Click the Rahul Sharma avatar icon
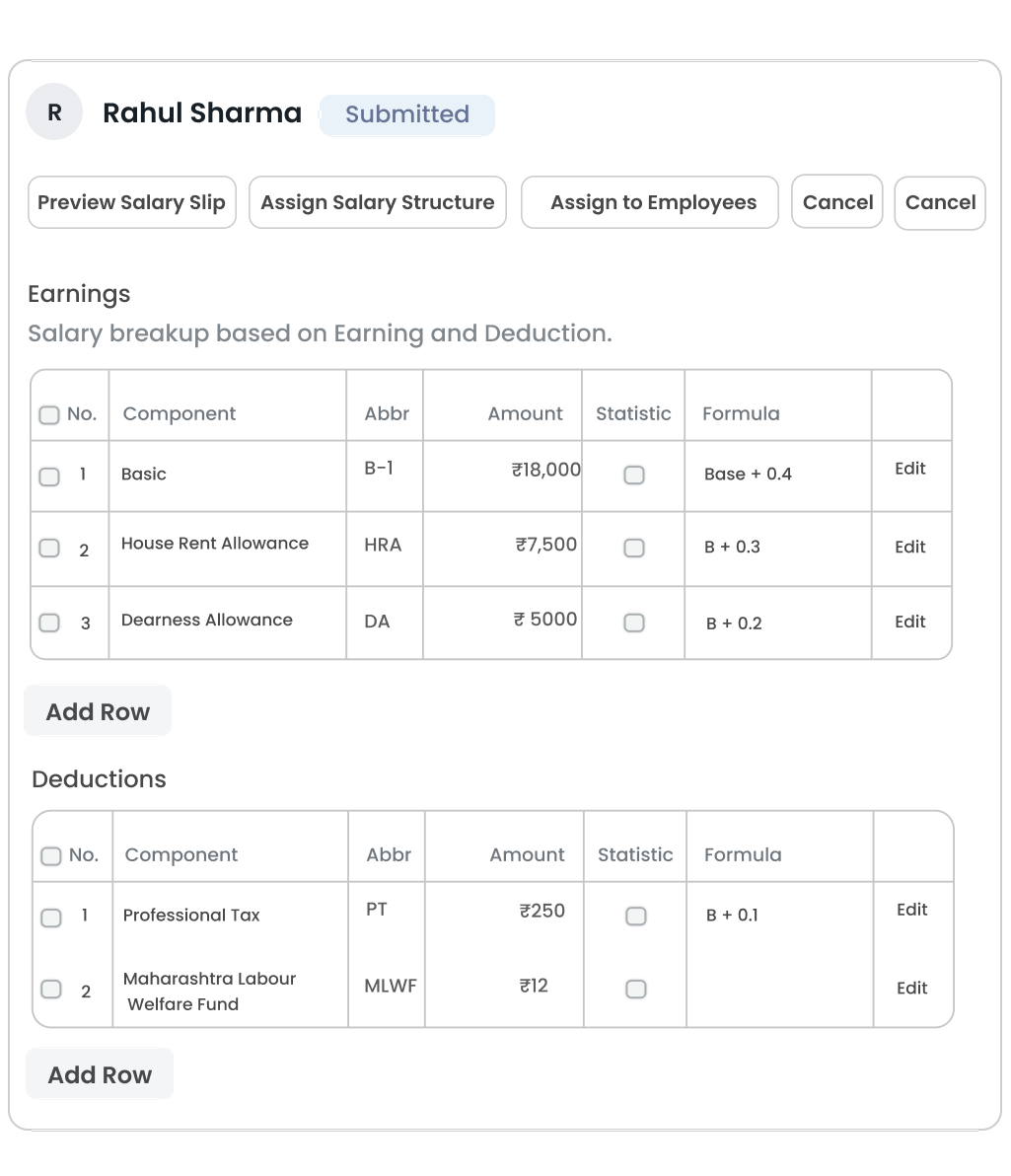Image resolution: width=1011 pixels, height=1176 pixels. (54, 112)
